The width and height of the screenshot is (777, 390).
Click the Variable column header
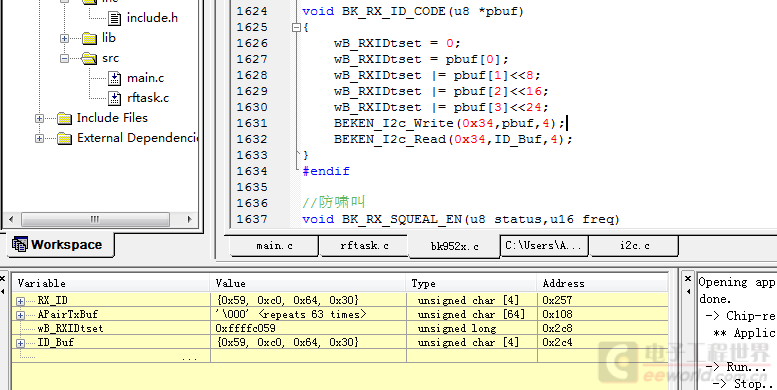coord(111,283)
